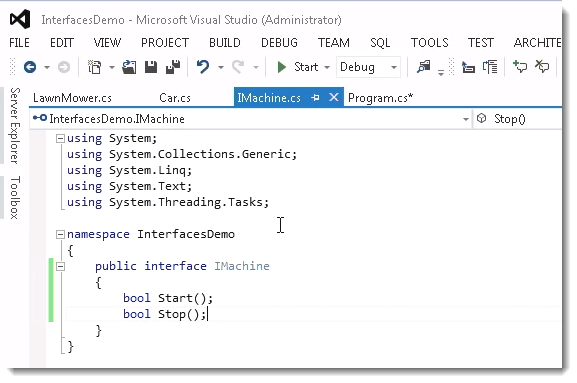577x383 pixels.
Task: Uncomment selected lines icon
Action: click(542, 66)
